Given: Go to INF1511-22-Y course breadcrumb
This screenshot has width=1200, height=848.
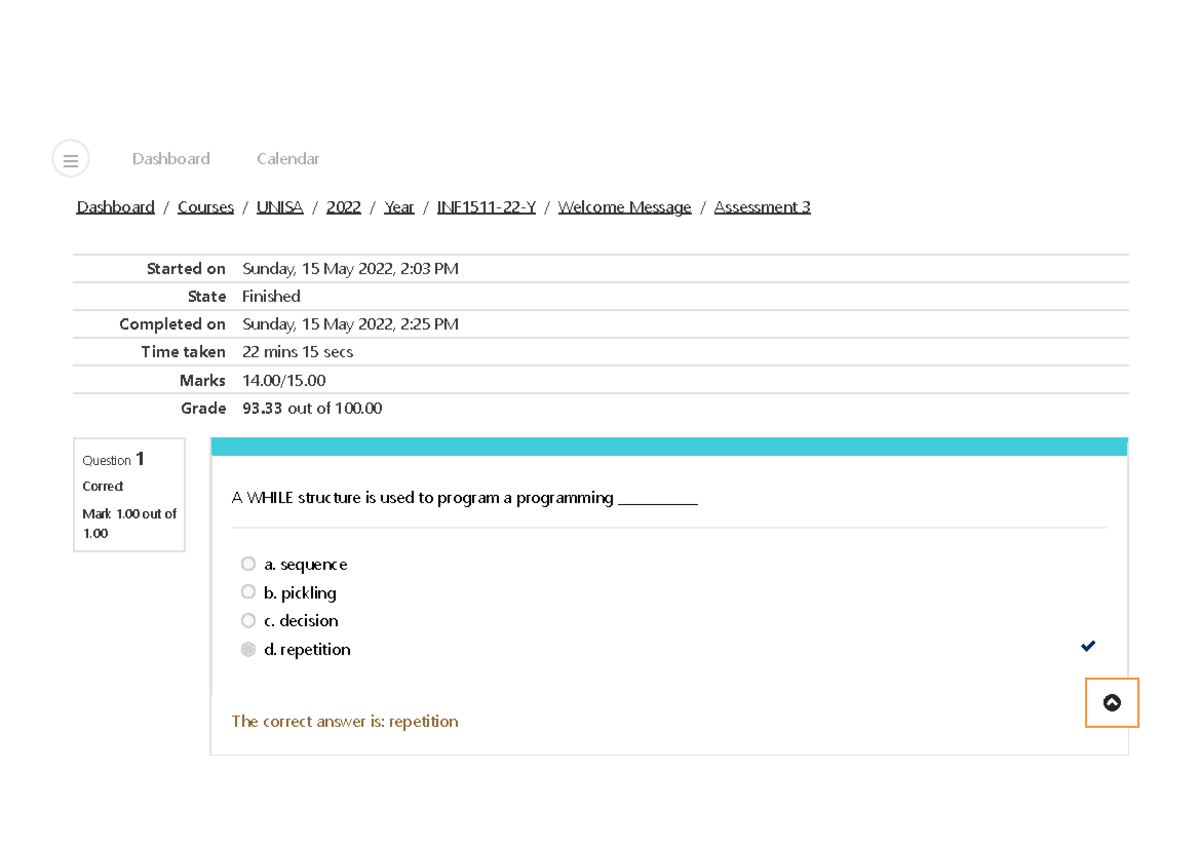Looking at the screenshot, I should pos(486,207).
